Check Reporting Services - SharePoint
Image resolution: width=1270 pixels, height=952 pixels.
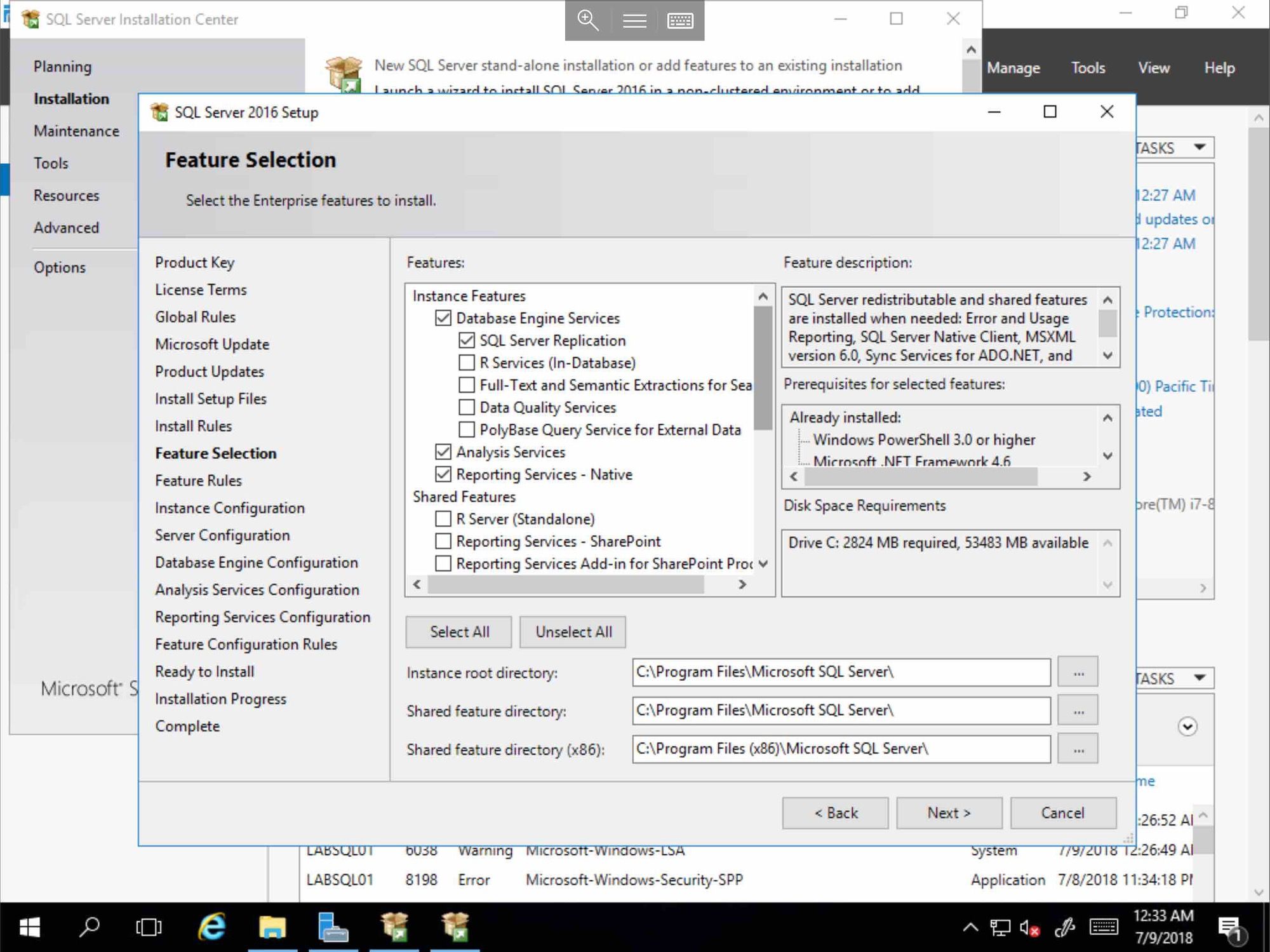tap(443, 541)
